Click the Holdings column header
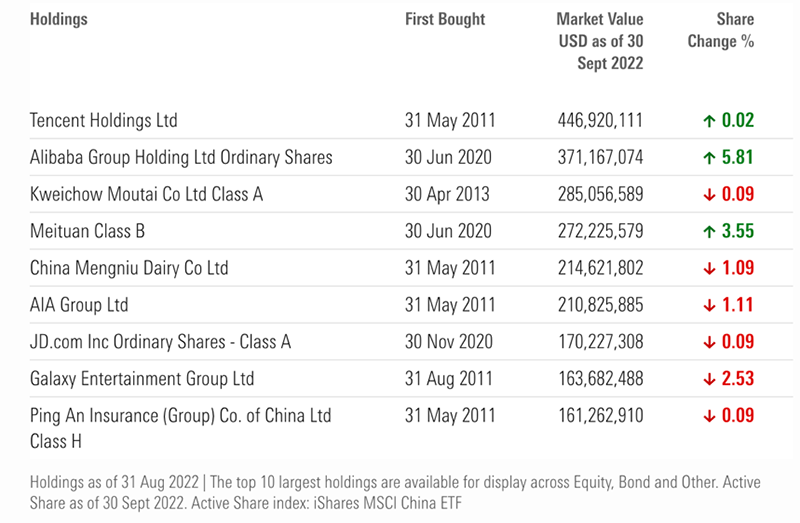Screen dimensions: 800x523 point(59,19)
